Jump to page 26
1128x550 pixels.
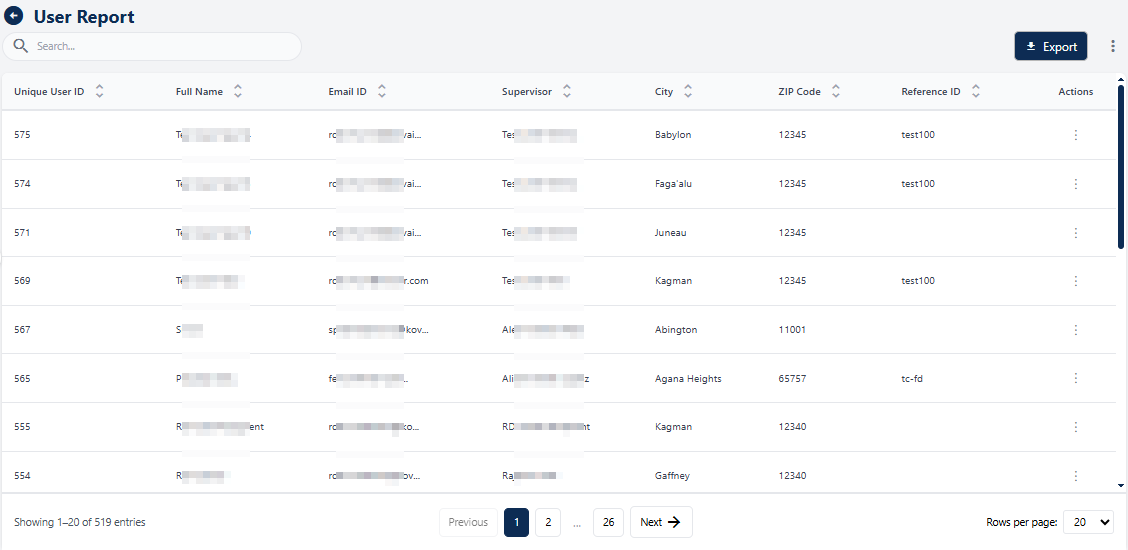click(609, 522)
